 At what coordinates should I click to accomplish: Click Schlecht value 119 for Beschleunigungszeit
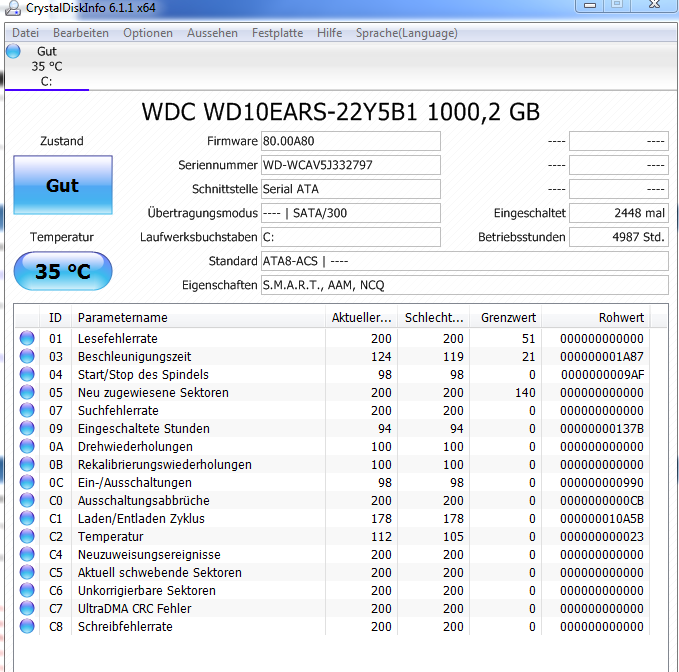[453, 356]
